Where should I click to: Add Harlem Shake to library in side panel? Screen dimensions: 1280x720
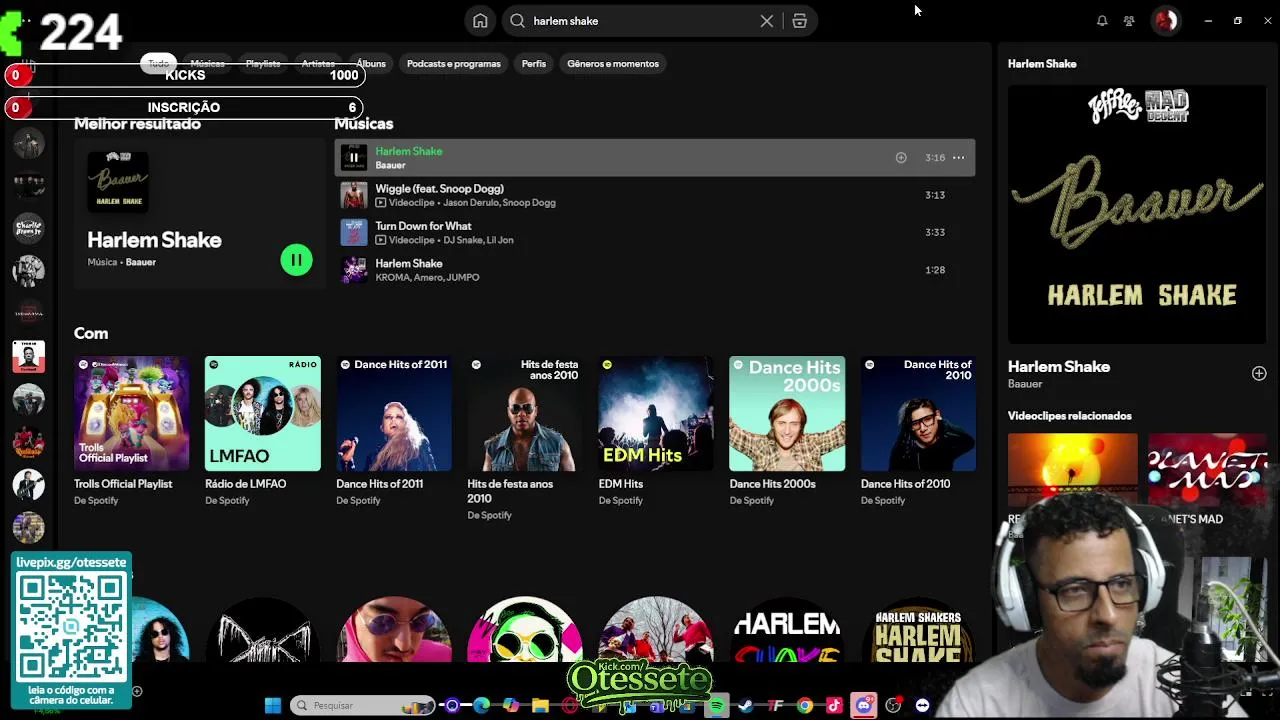[x=1259, y=373]
